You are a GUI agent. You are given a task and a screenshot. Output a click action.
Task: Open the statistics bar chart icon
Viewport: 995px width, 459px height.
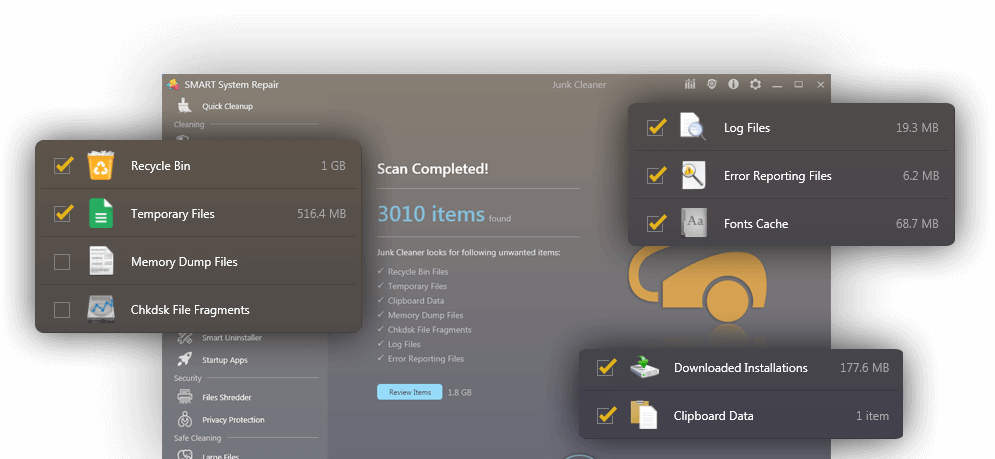[x=690, y=85]
